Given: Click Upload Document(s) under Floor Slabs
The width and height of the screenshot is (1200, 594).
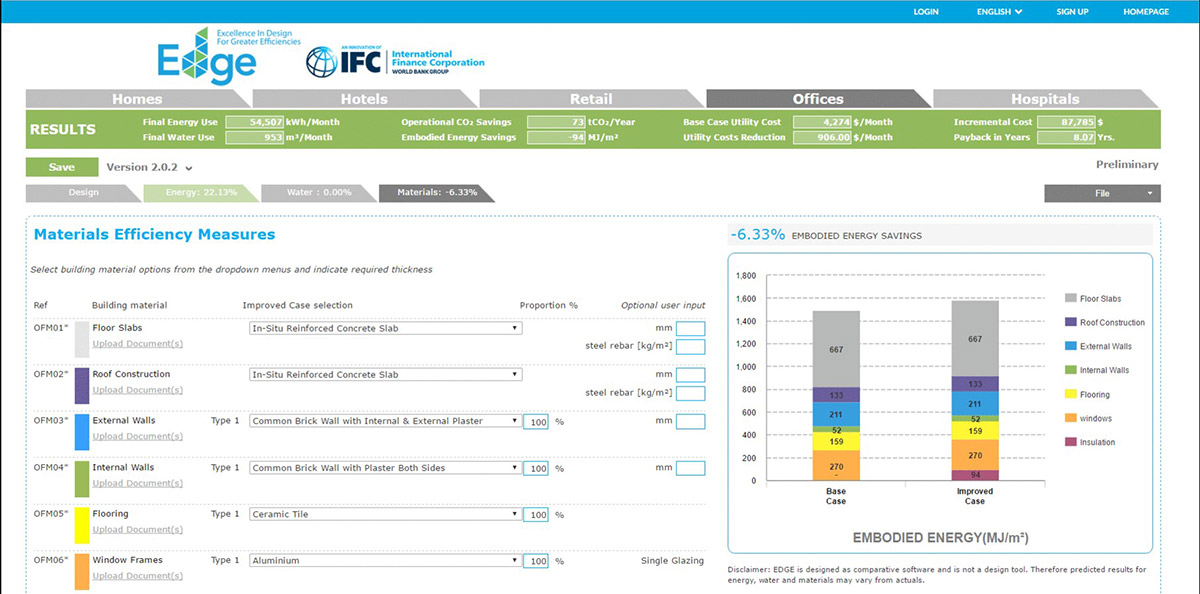Looking at the screenshot, I should [x=137, y=344].
